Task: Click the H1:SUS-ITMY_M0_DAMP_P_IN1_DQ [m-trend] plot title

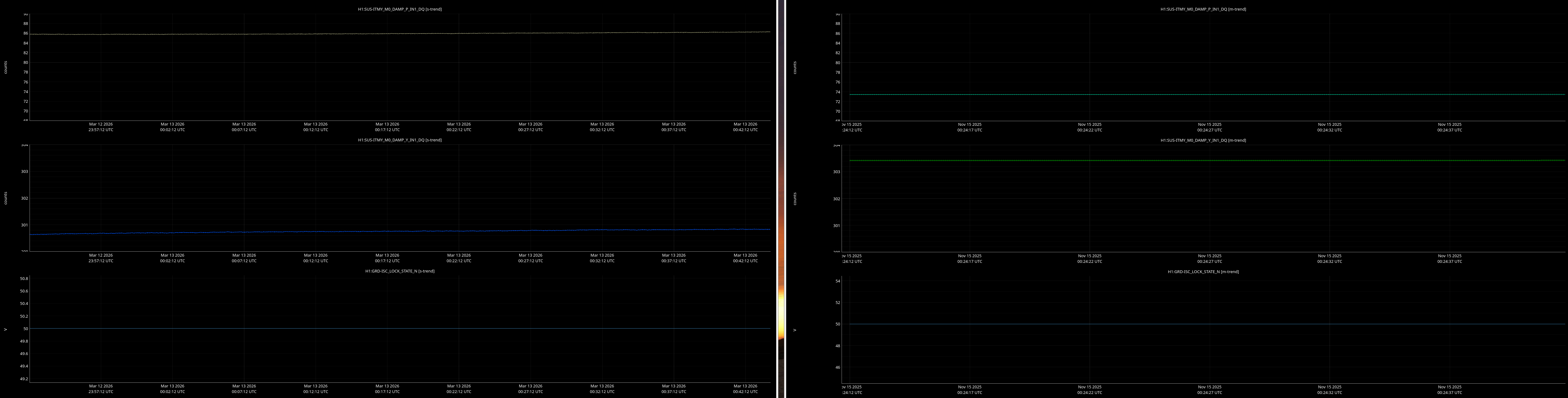Action: tap(1203, 9)
